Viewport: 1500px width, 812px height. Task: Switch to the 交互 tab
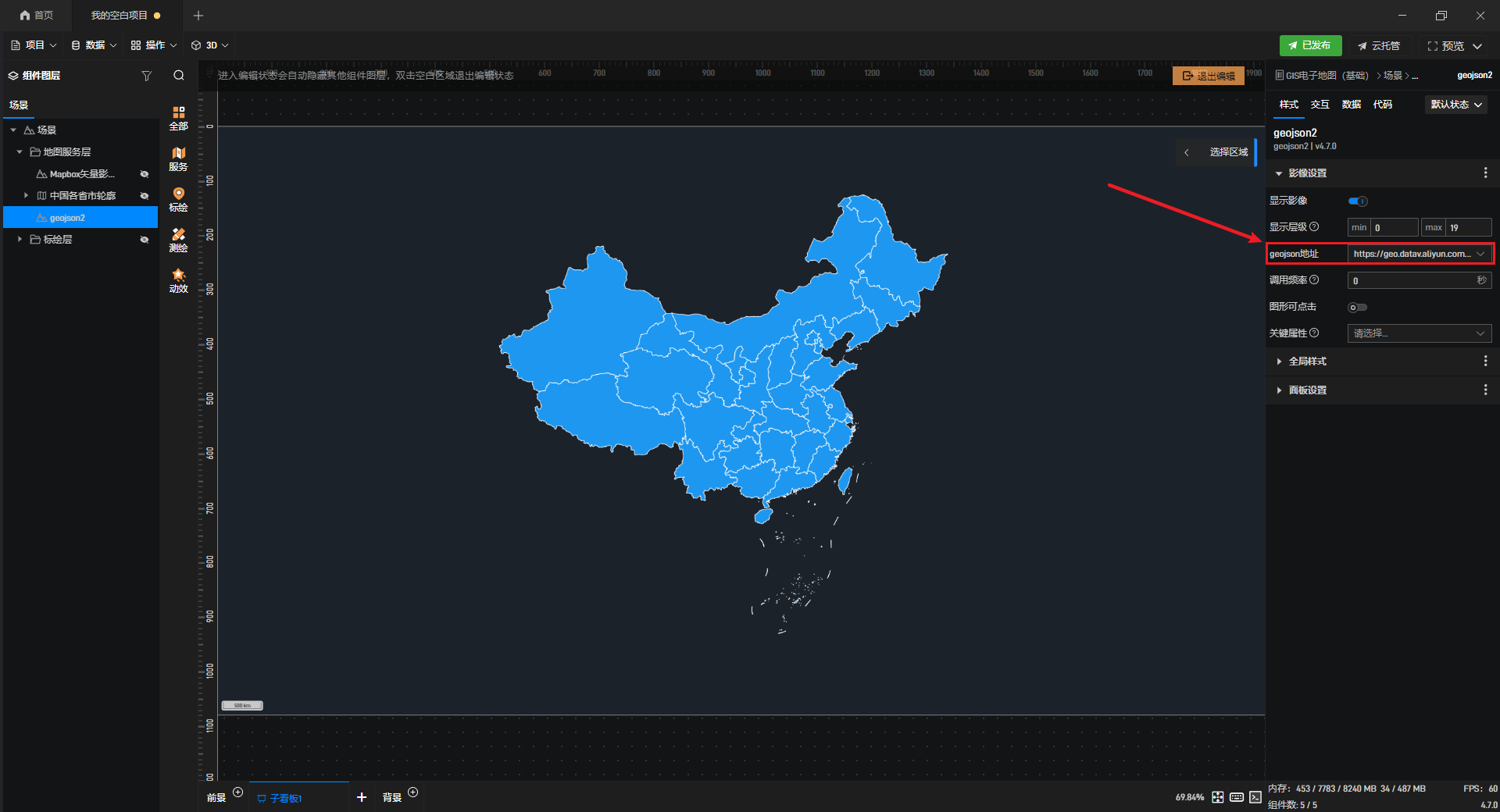click(1320, 105)
